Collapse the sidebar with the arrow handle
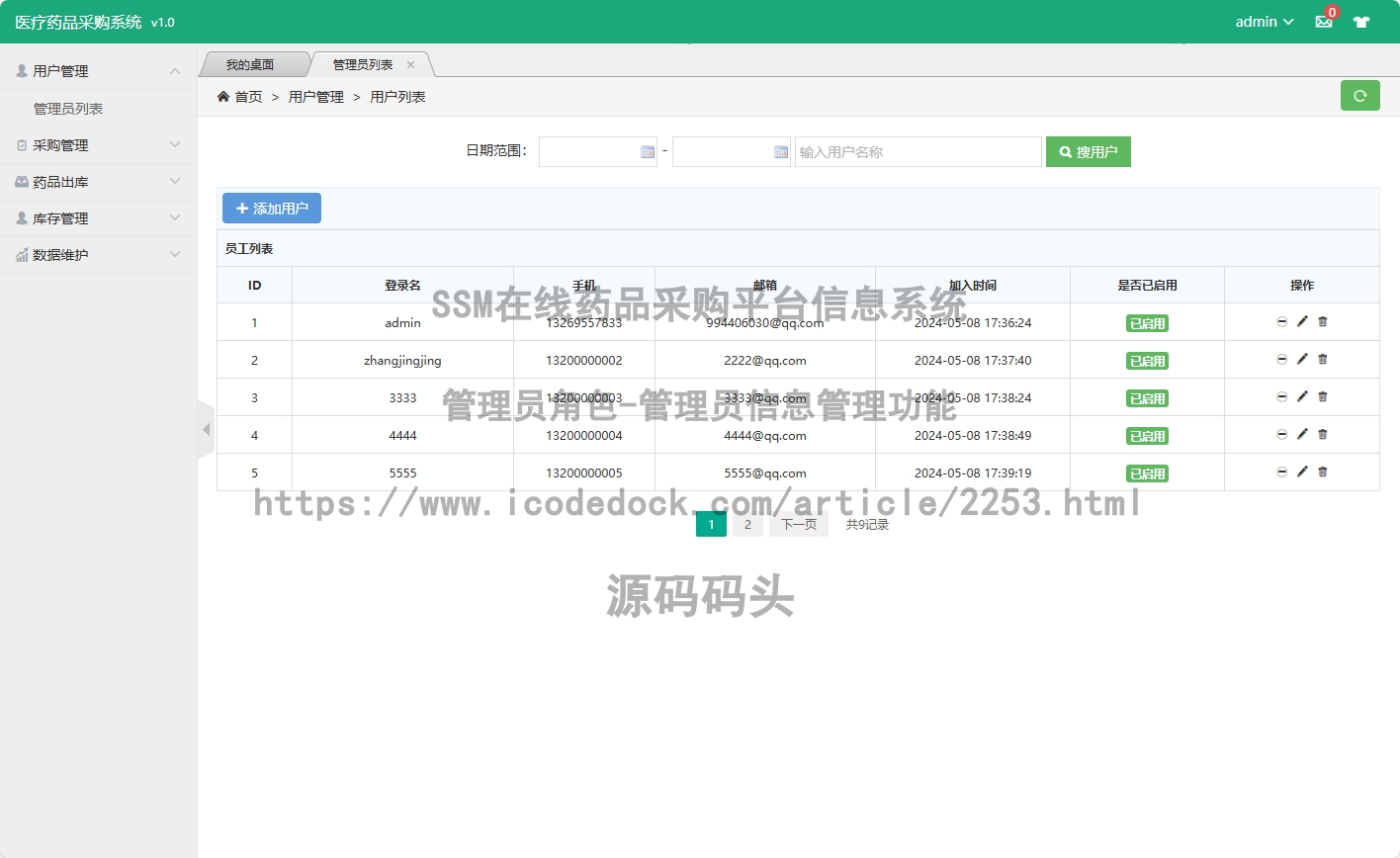1400x858 pixels. click(x=206, y=429)
